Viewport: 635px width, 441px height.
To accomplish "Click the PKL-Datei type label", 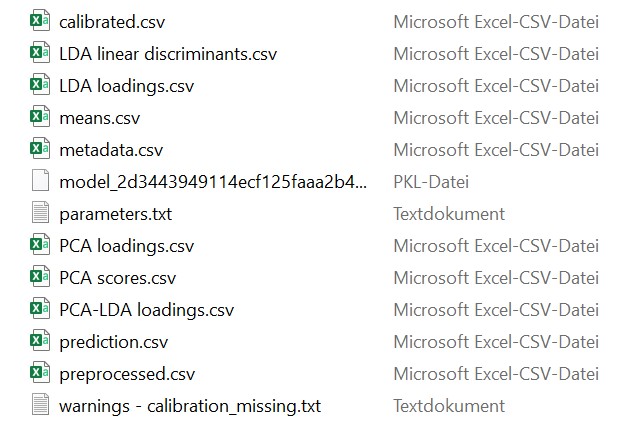I will 431,182.
